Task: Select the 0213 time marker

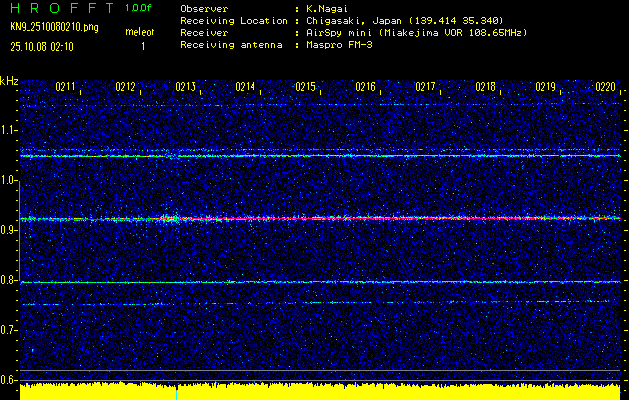Action: [x=186, y=88]
